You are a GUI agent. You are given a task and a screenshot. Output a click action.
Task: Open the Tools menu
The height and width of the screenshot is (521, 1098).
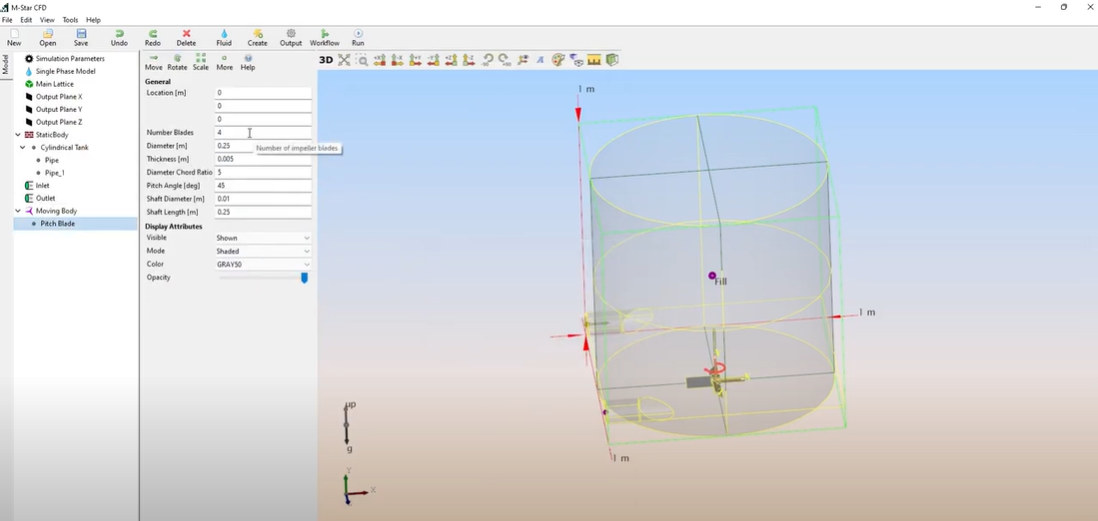[x=70, y=20]
